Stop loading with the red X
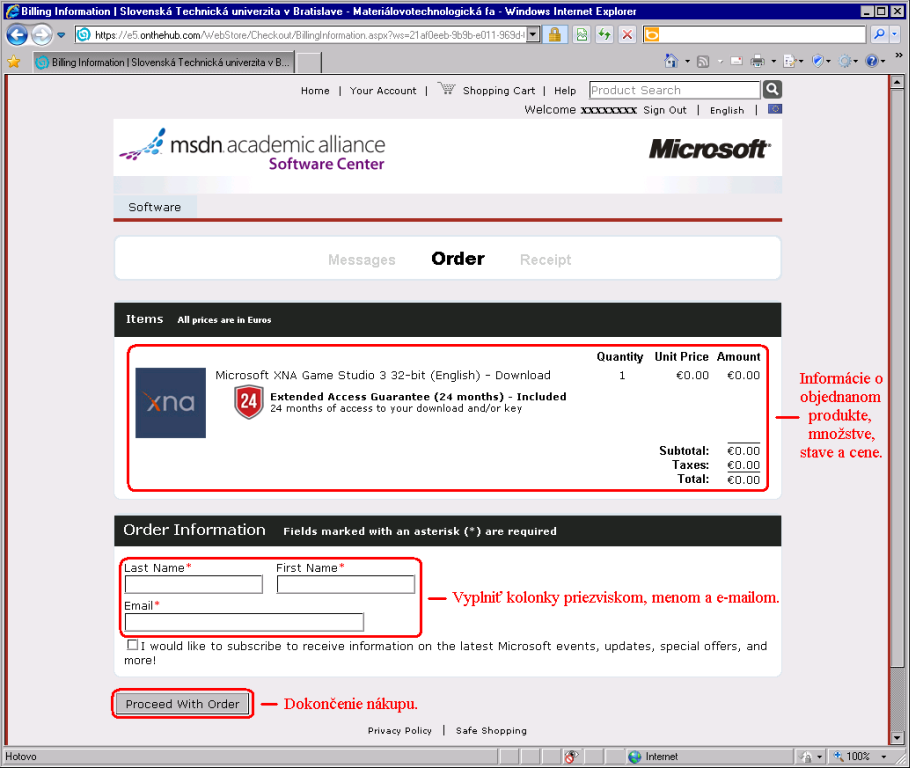This screenshot has width=910, height=768. click(x=627, y=35)
